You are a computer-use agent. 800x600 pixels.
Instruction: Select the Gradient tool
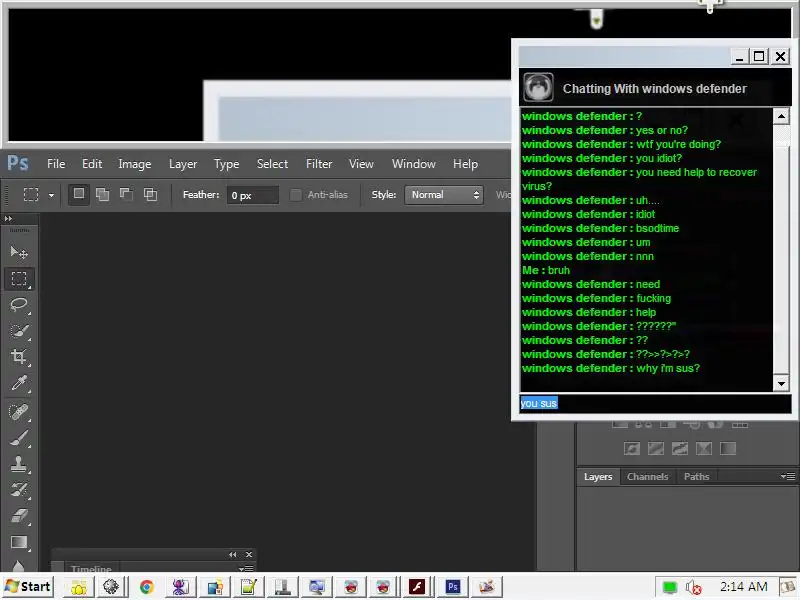(x=19, y=542)
